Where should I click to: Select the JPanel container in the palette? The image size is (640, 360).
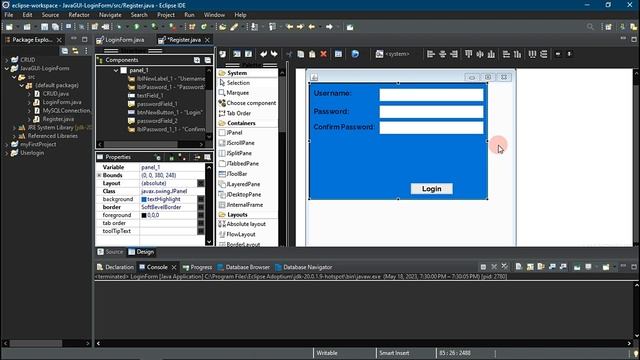coord(231,133)
